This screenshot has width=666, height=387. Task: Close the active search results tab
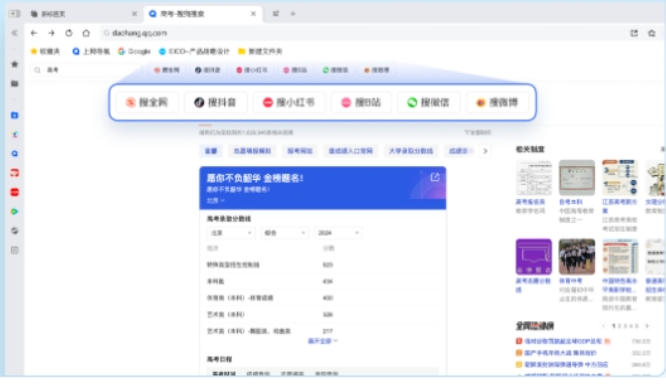point(253,14)
